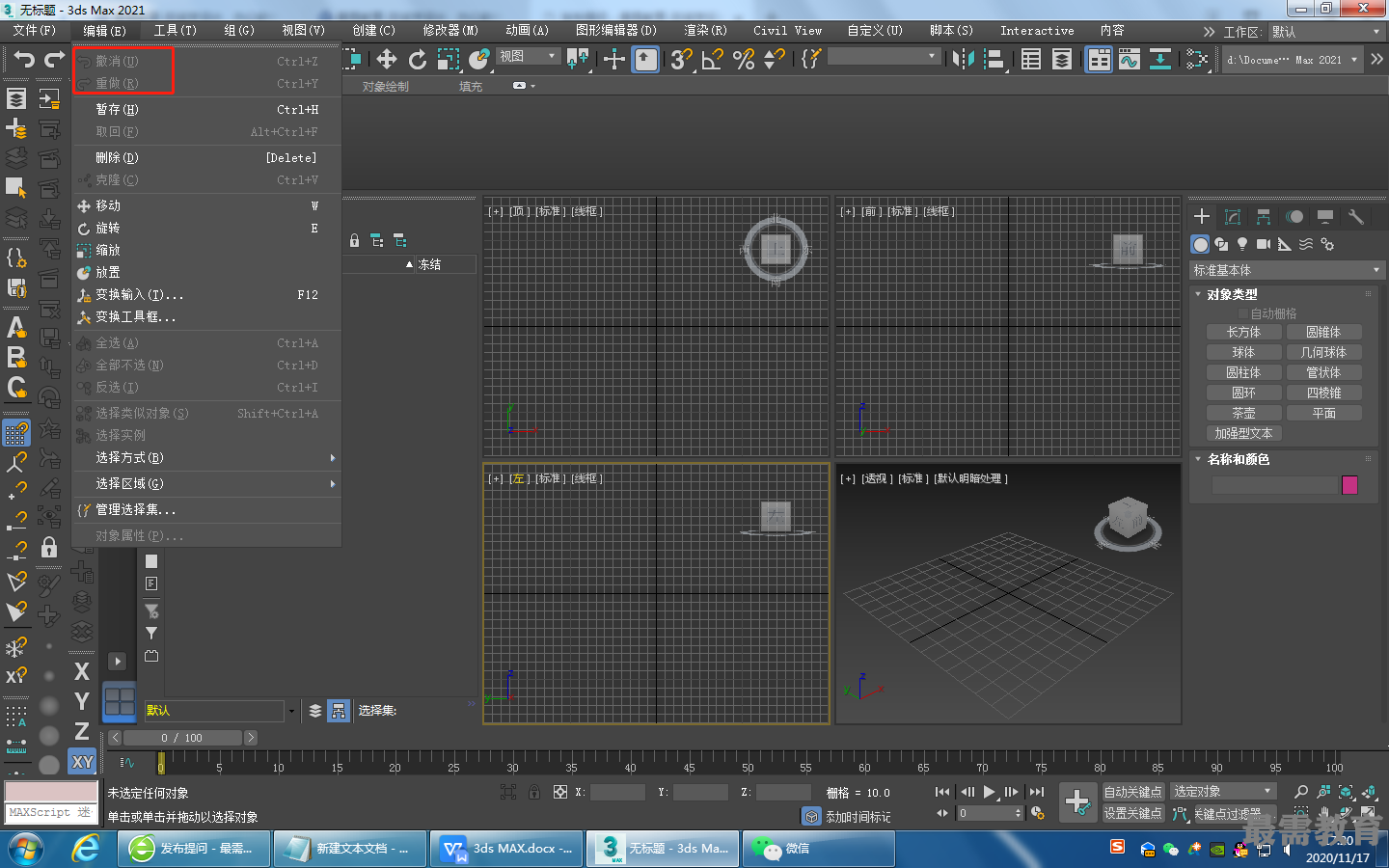Click the Mirror tool icon
This screenshot has width=1389, height=868.
tap(964, 60)
